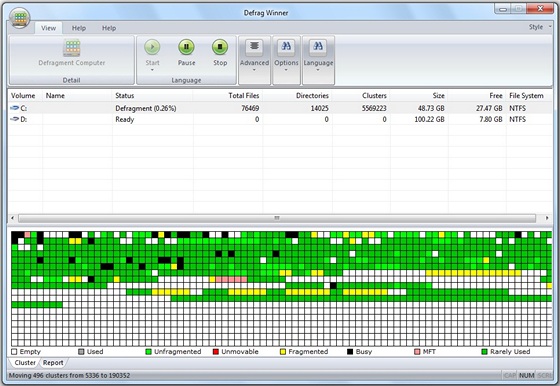Expand the Start button dropdown arrow
Screen dimensions: 560x386
coord(152,70)
